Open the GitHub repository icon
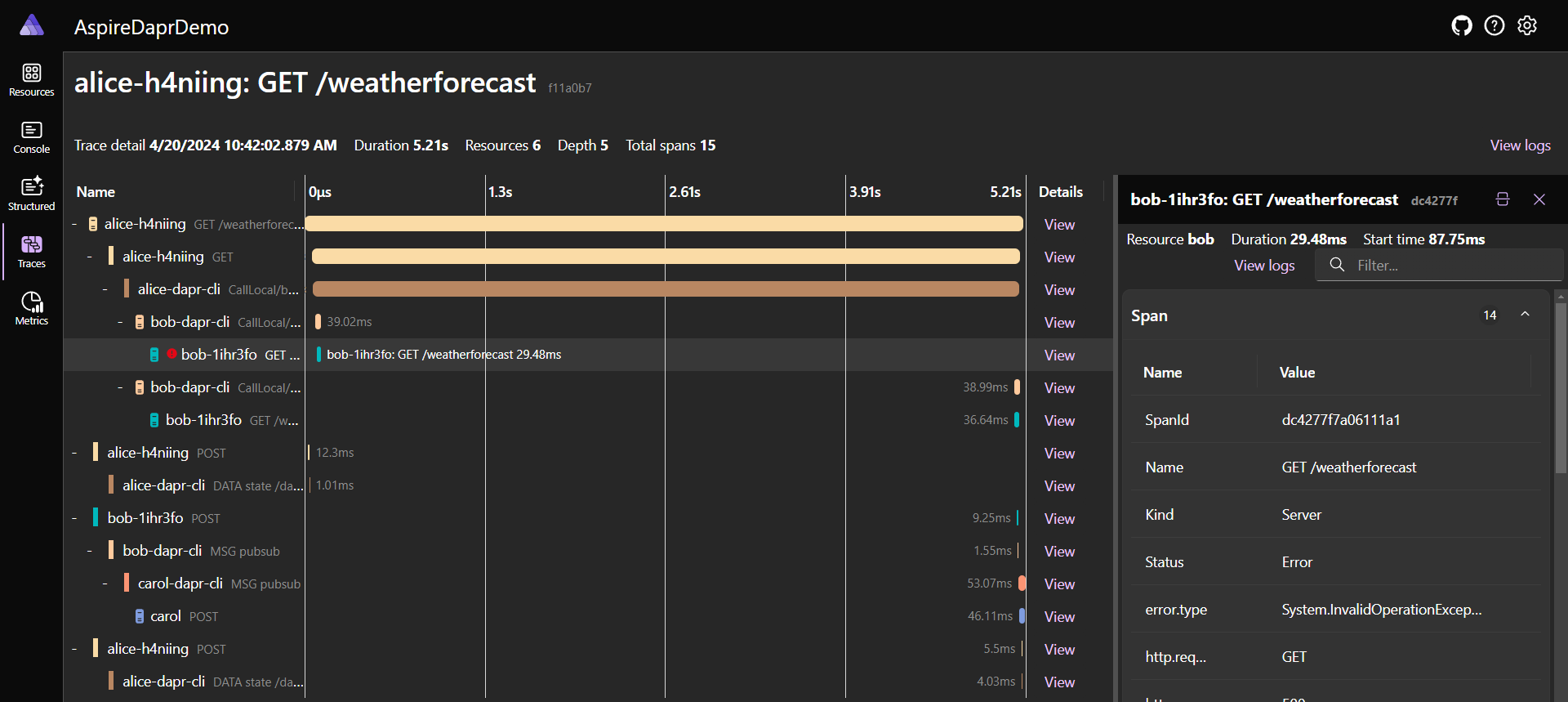This screenshot has width=1568, height=702. pyautogui.click(x=1462, y=26)
